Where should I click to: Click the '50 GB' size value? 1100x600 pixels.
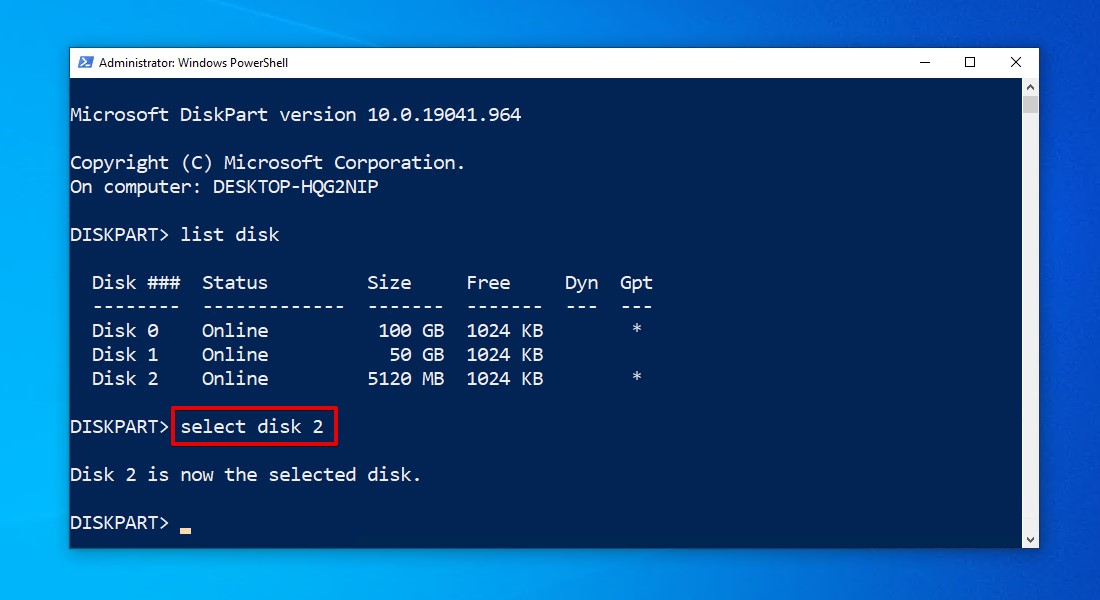(417, 354)
